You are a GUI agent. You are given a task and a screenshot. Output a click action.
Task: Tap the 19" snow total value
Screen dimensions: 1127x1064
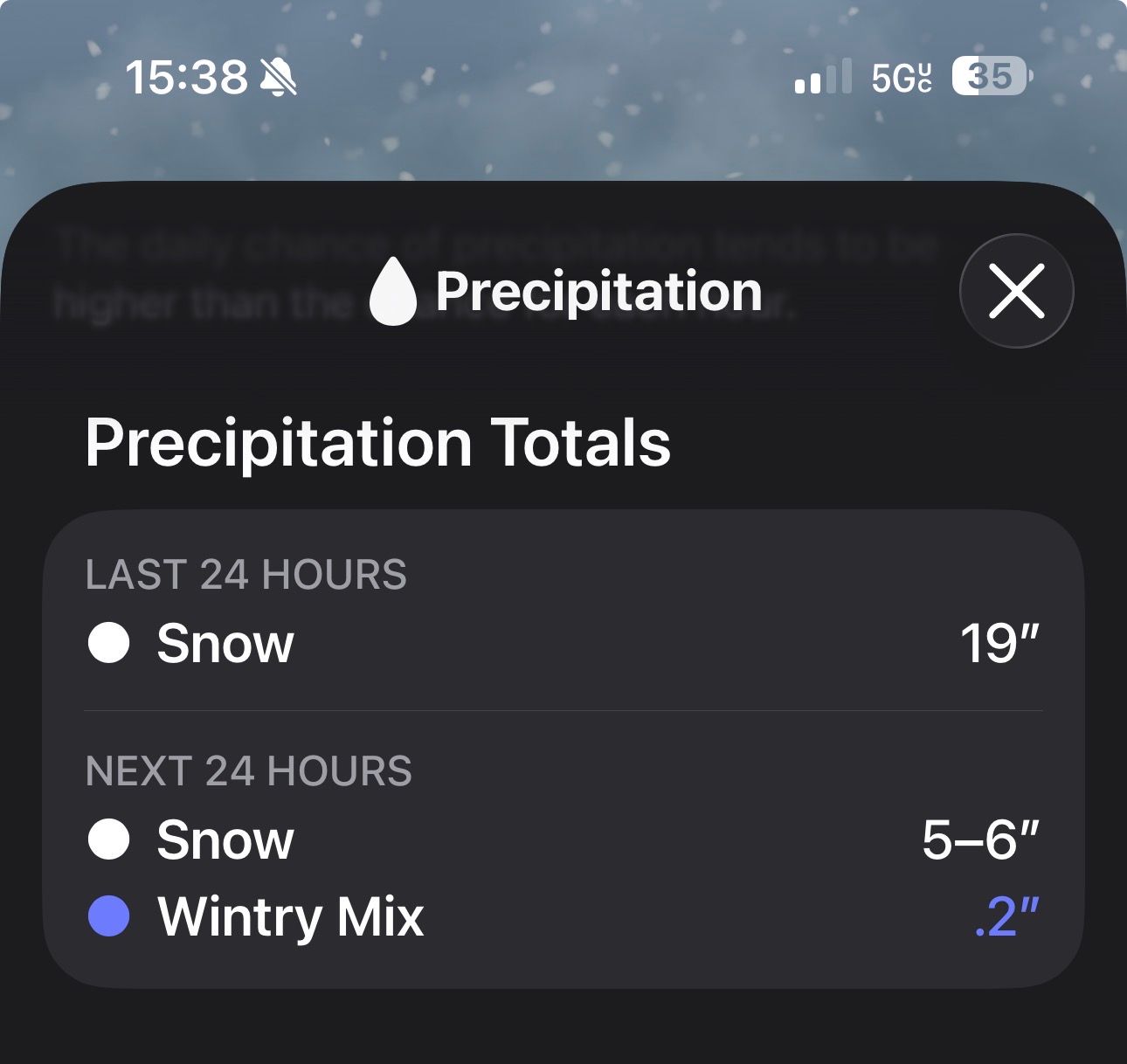pos(999,644)
